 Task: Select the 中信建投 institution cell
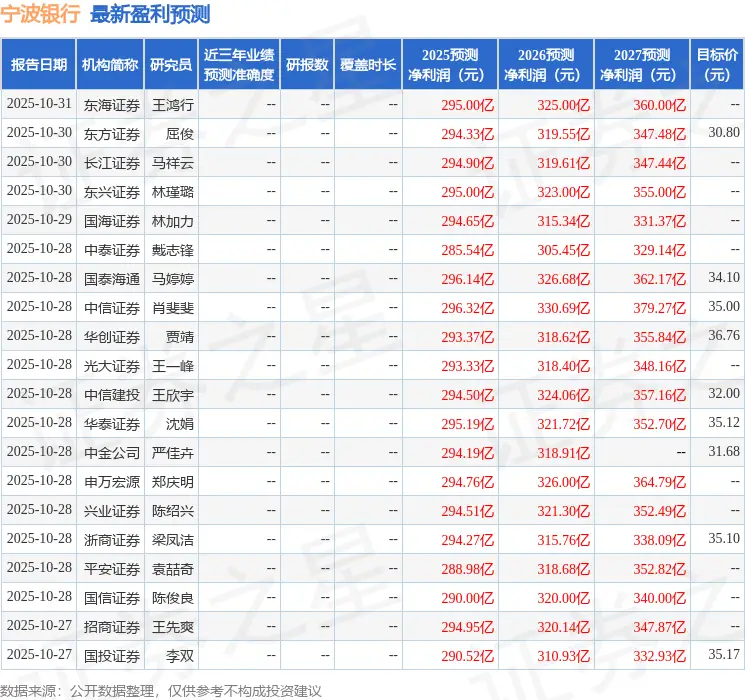click(x=112, y=395)
